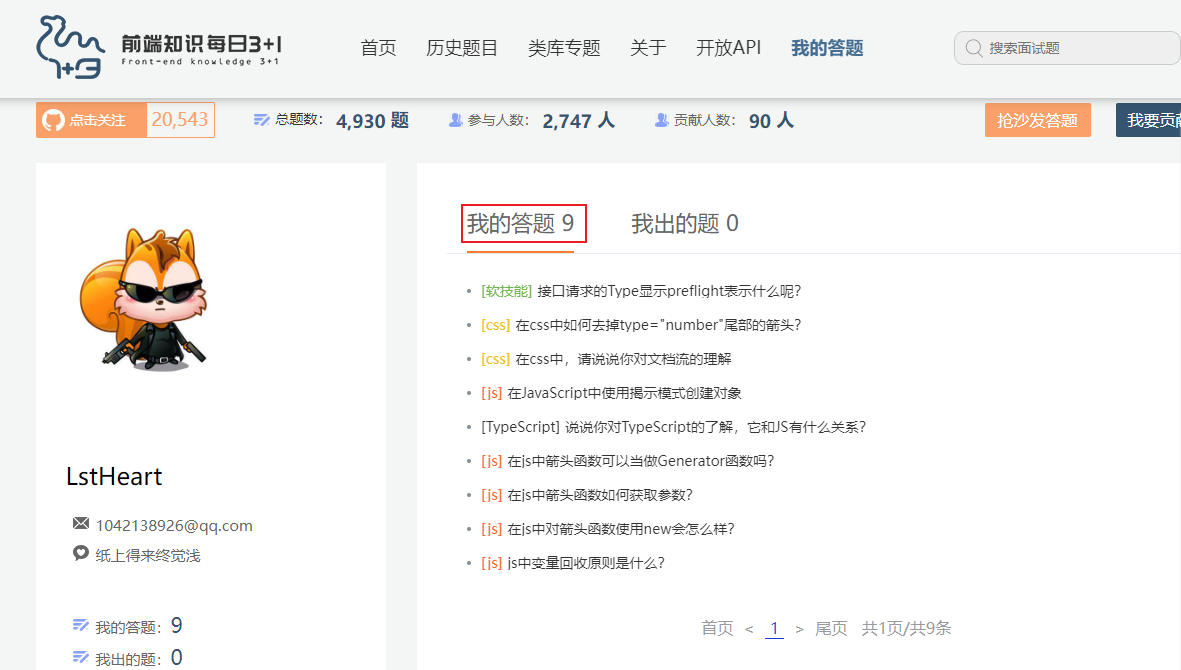Viewport: 1181px width, 670px height.
Task: Click the 抢沙发答题 button
Action: (x=1037, y=119)
